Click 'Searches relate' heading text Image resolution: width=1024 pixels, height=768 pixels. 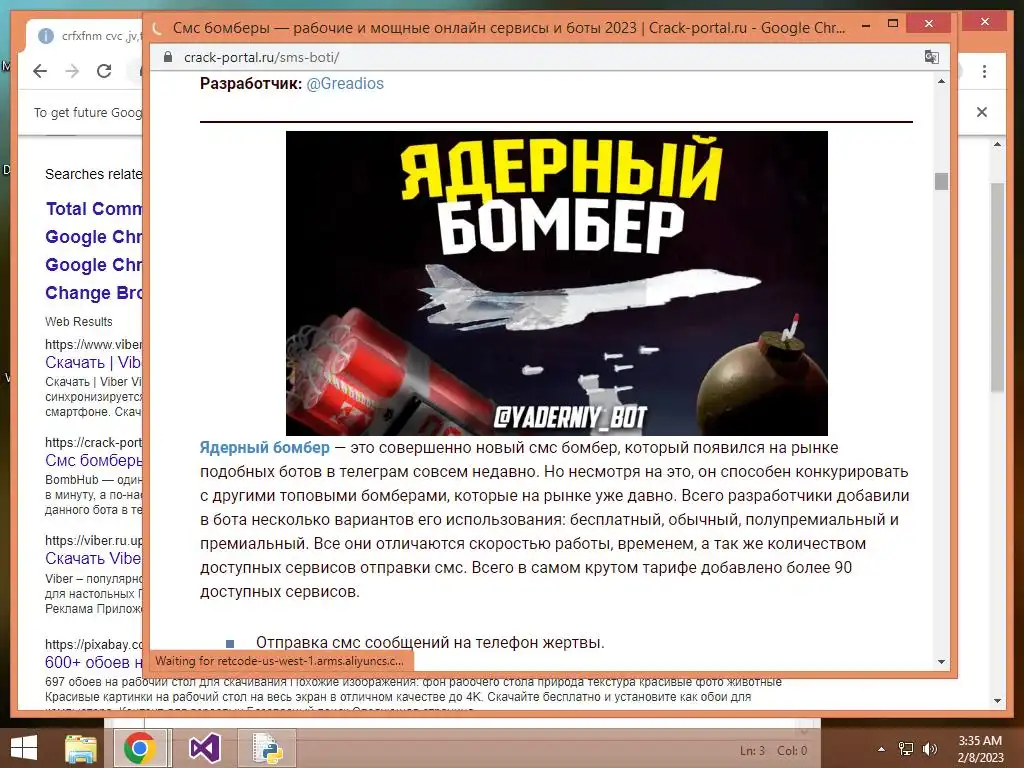(x=94, y=174)
